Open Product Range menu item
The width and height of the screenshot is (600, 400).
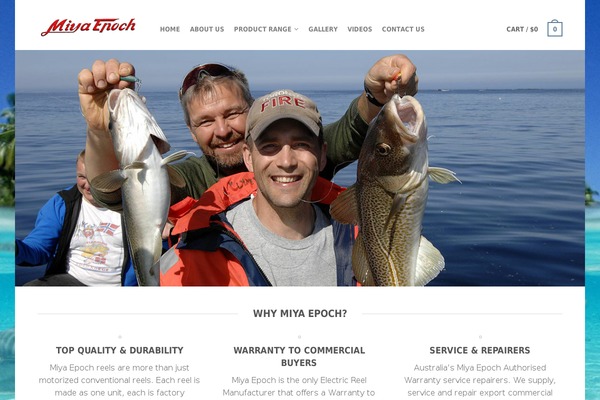[x=263, y=29]
